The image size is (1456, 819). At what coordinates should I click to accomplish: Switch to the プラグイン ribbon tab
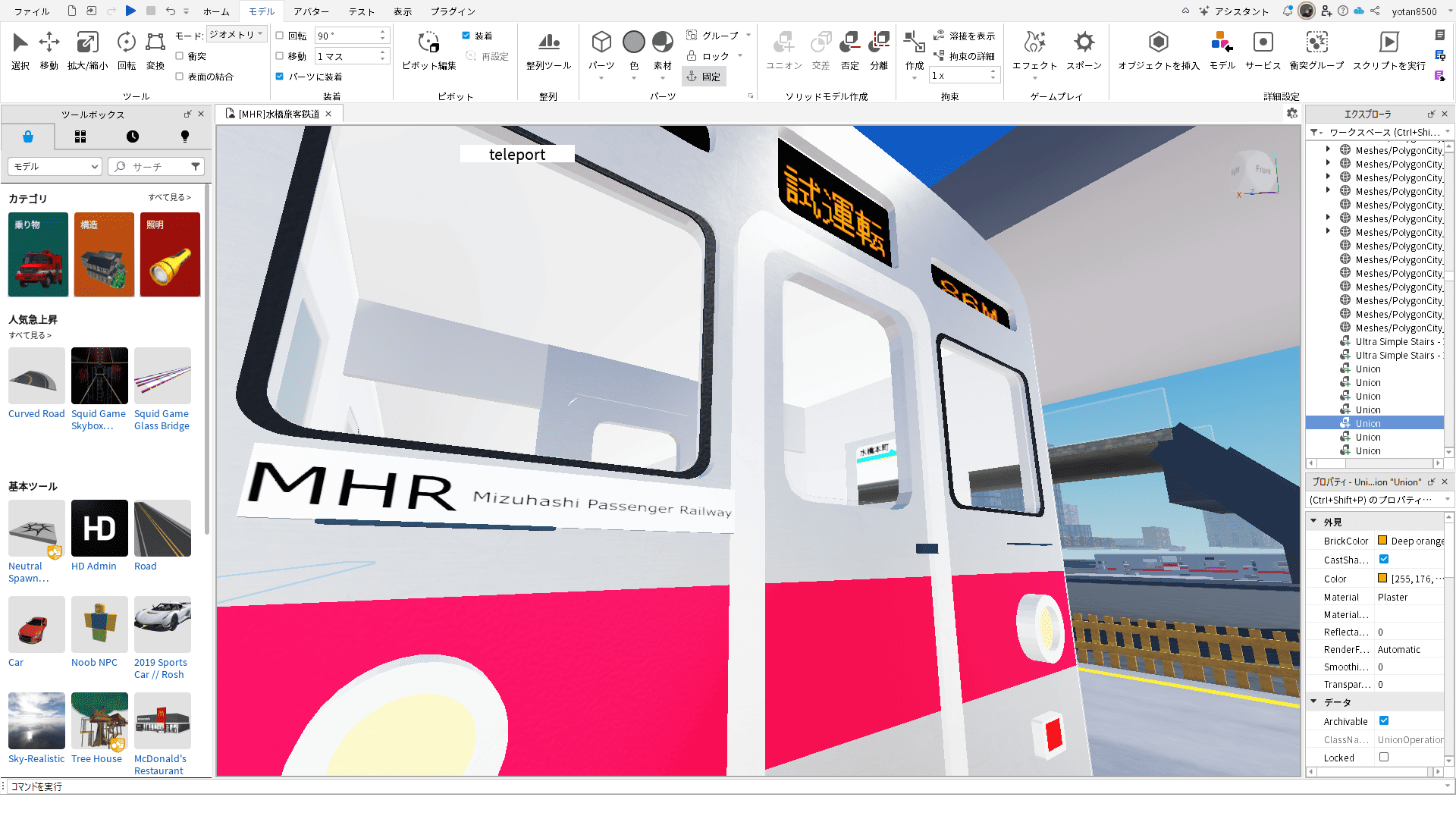(x=453, y=11)
